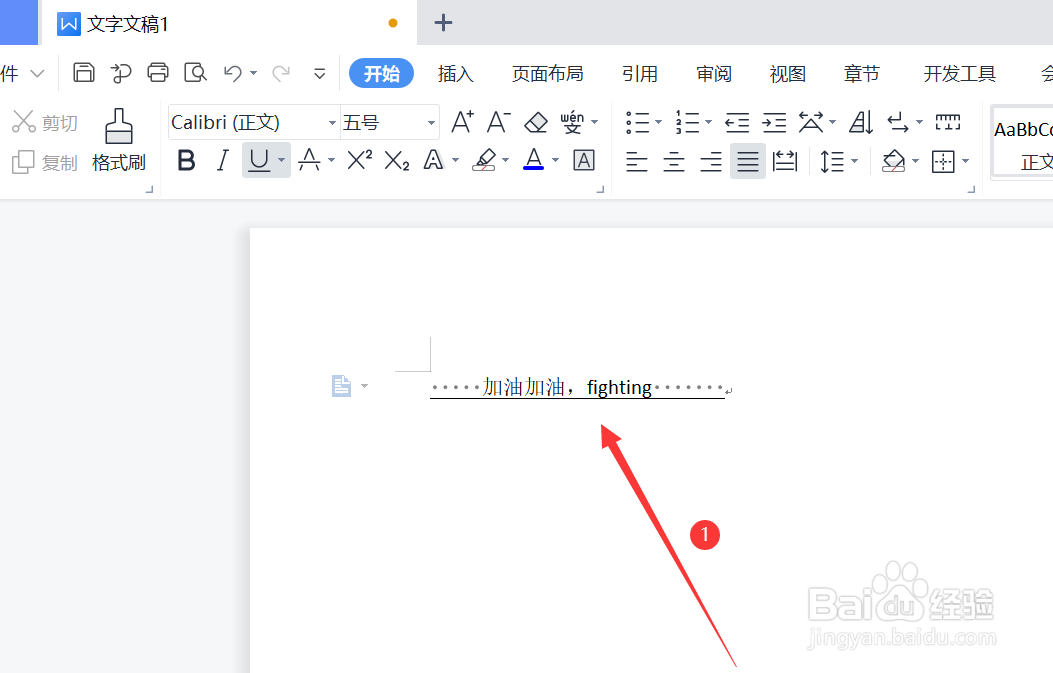
Task: Click the Redo arrow icon
Action: pos(281,73)
